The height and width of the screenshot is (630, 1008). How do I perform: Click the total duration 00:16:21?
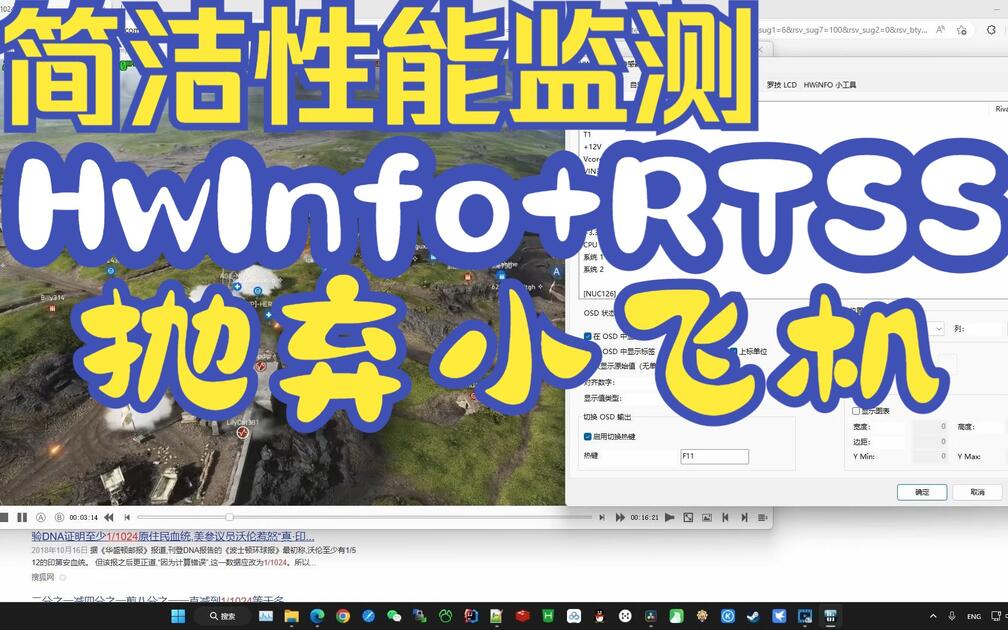coord(644,517)
